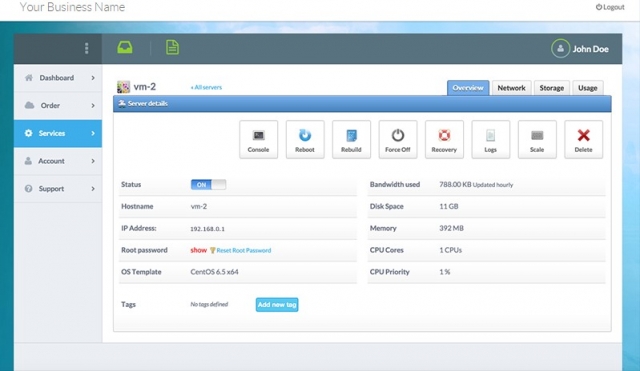
Task: Click the 788.00 KB bandwidth value
Action: pyautogui.click(x=455, y=184)
